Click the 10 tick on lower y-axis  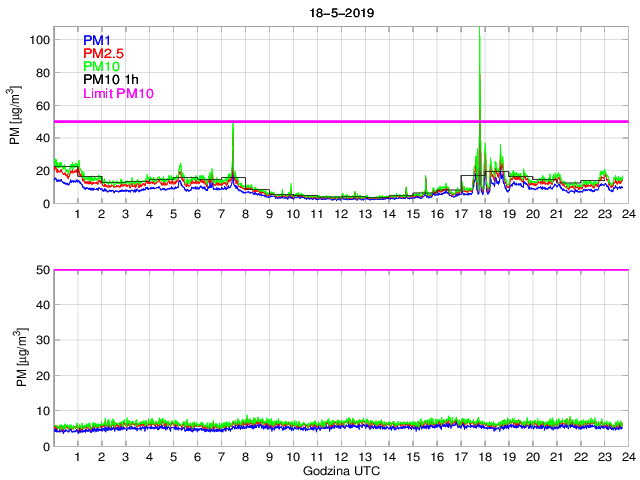(x=42, y=411)
